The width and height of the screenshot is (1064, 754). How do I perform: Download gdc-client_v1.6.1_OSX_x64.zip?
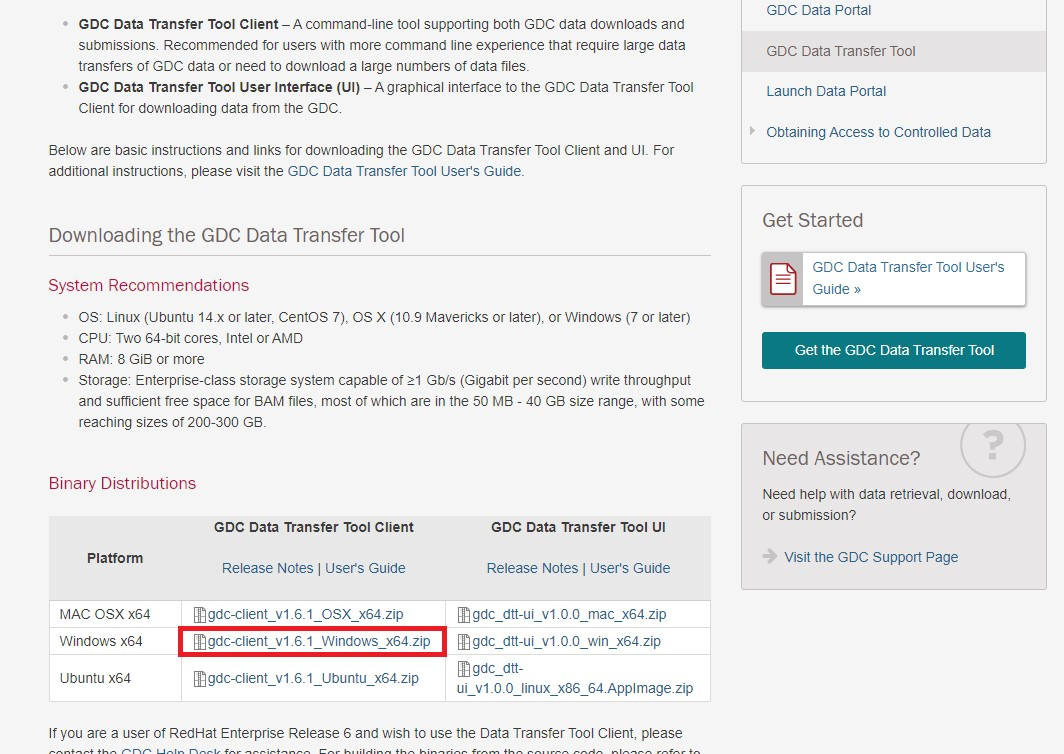click(305, 614)
